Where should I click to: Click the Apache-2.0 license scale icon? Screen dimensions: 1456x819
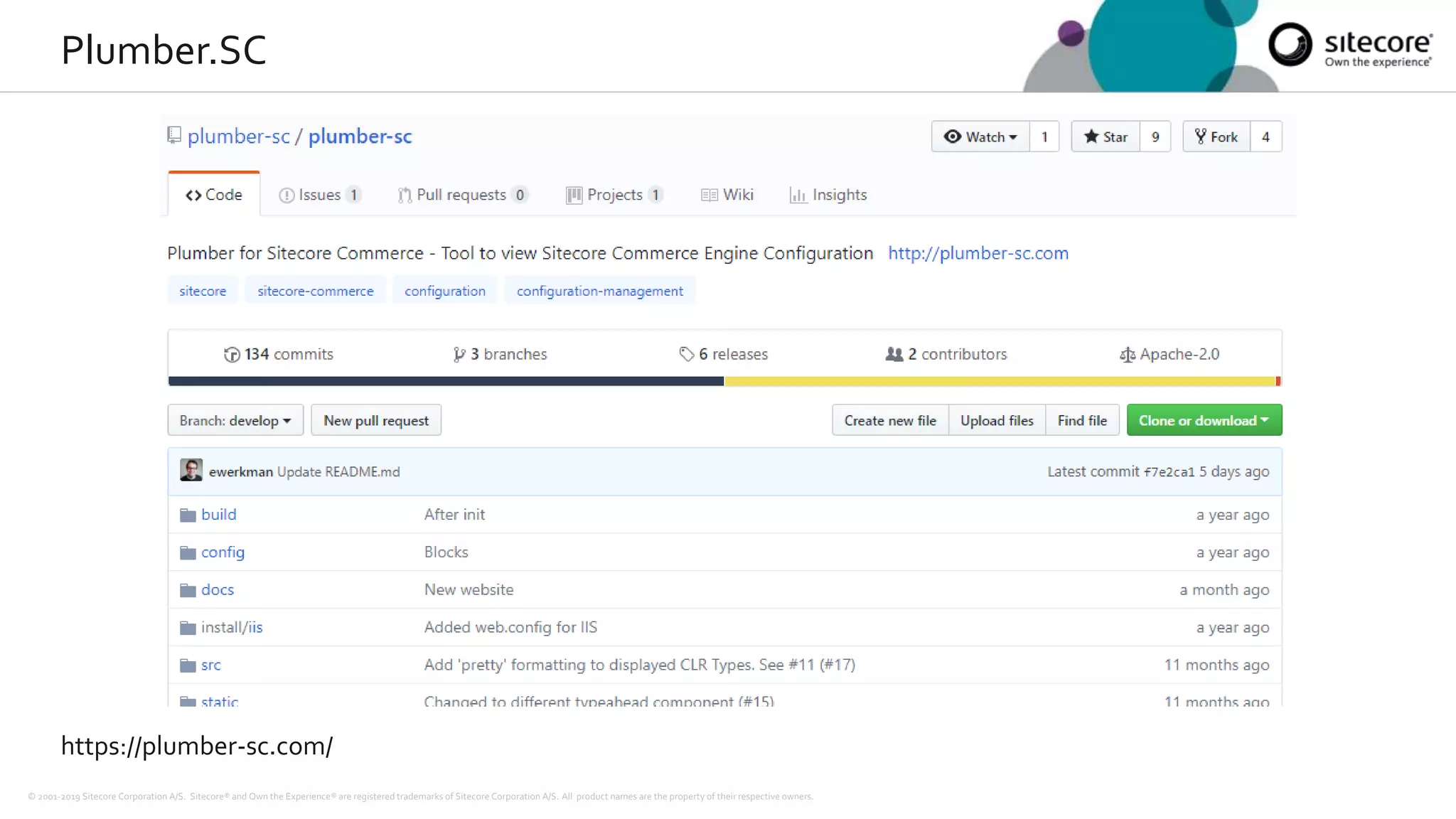pyautogui.click(x=1127, y=354)
